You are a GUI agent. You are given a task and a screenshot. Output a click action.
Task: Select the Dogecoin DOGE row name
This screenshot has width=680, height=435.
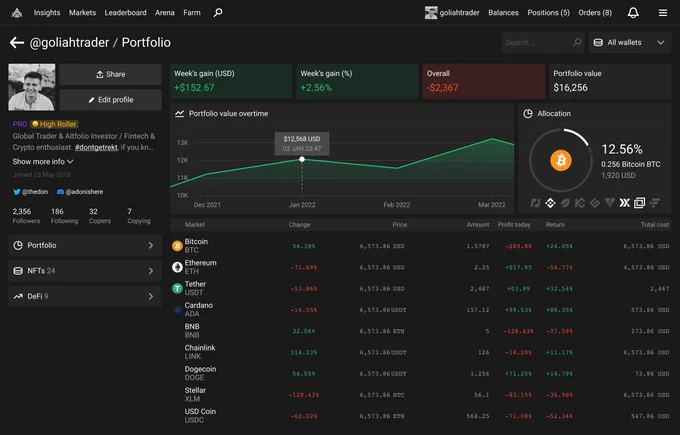point(200,373)
